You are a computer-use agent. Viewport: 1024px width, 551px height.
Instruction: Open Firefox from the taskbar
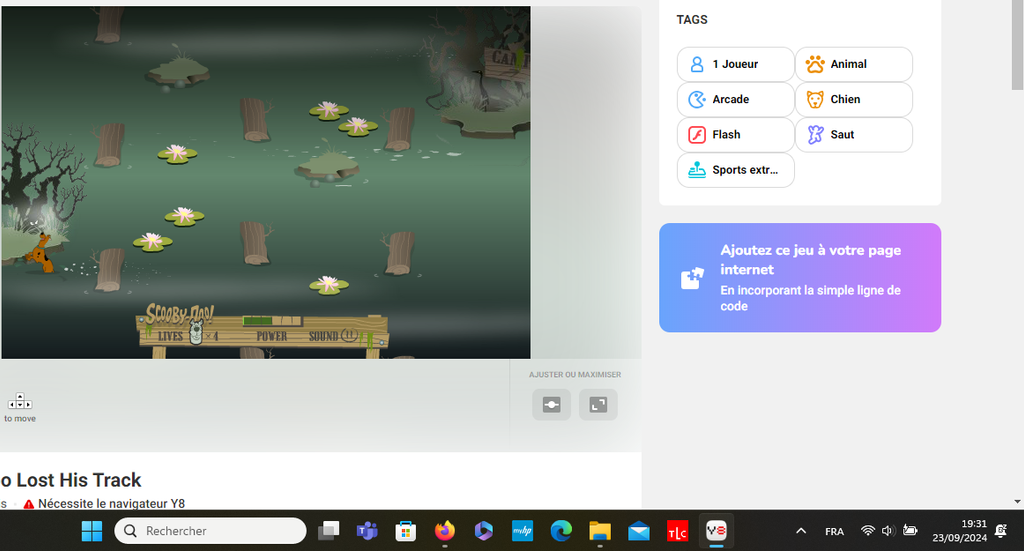(x=445, y=531)
